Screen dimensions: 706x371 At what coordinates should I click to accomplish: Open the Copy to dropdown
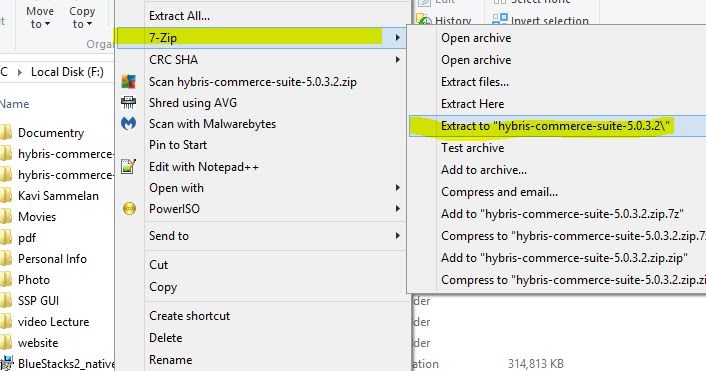82,17
